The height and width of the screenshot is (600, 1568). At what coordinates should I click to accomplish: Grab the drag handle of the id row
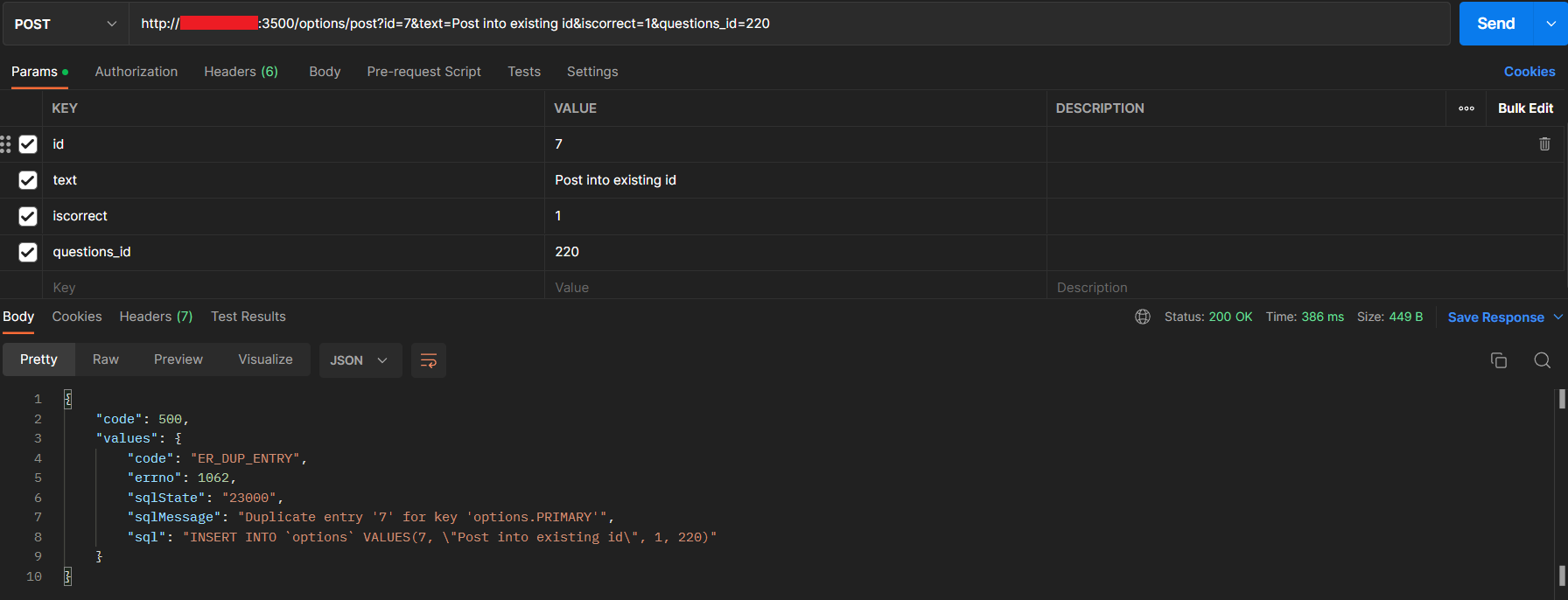6,144
